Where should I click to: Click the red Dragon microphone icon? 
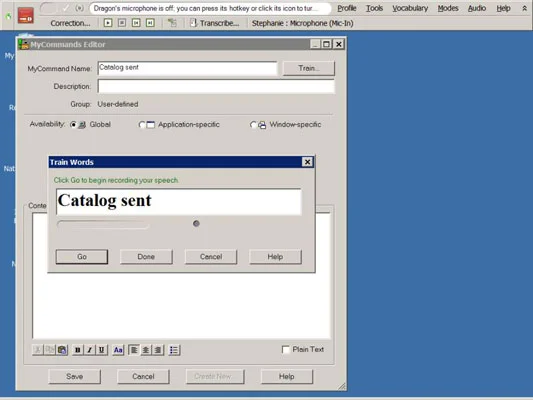pyautogui.click(x=26, y=16)
